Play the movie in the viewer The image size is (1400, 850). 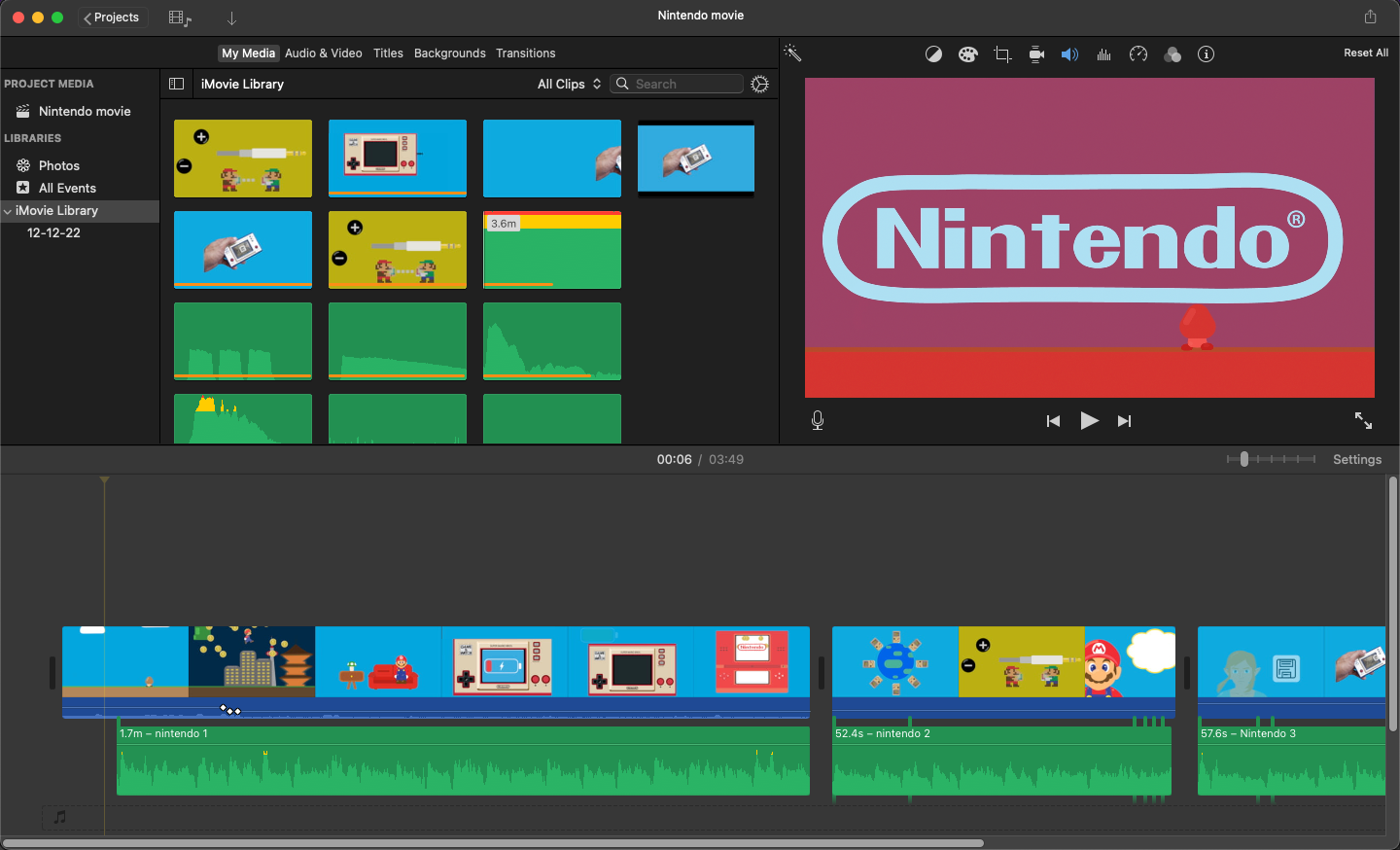click(1089, 420)
